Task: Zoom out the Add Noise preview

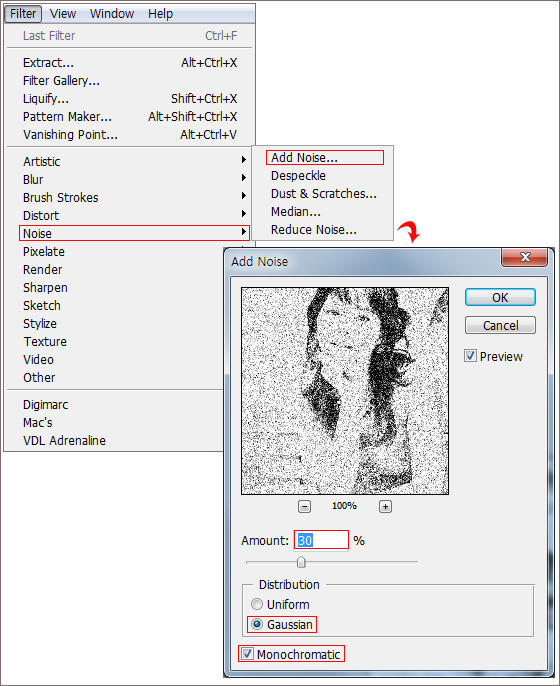Action: pyautogui.click(x=304, y=507)
